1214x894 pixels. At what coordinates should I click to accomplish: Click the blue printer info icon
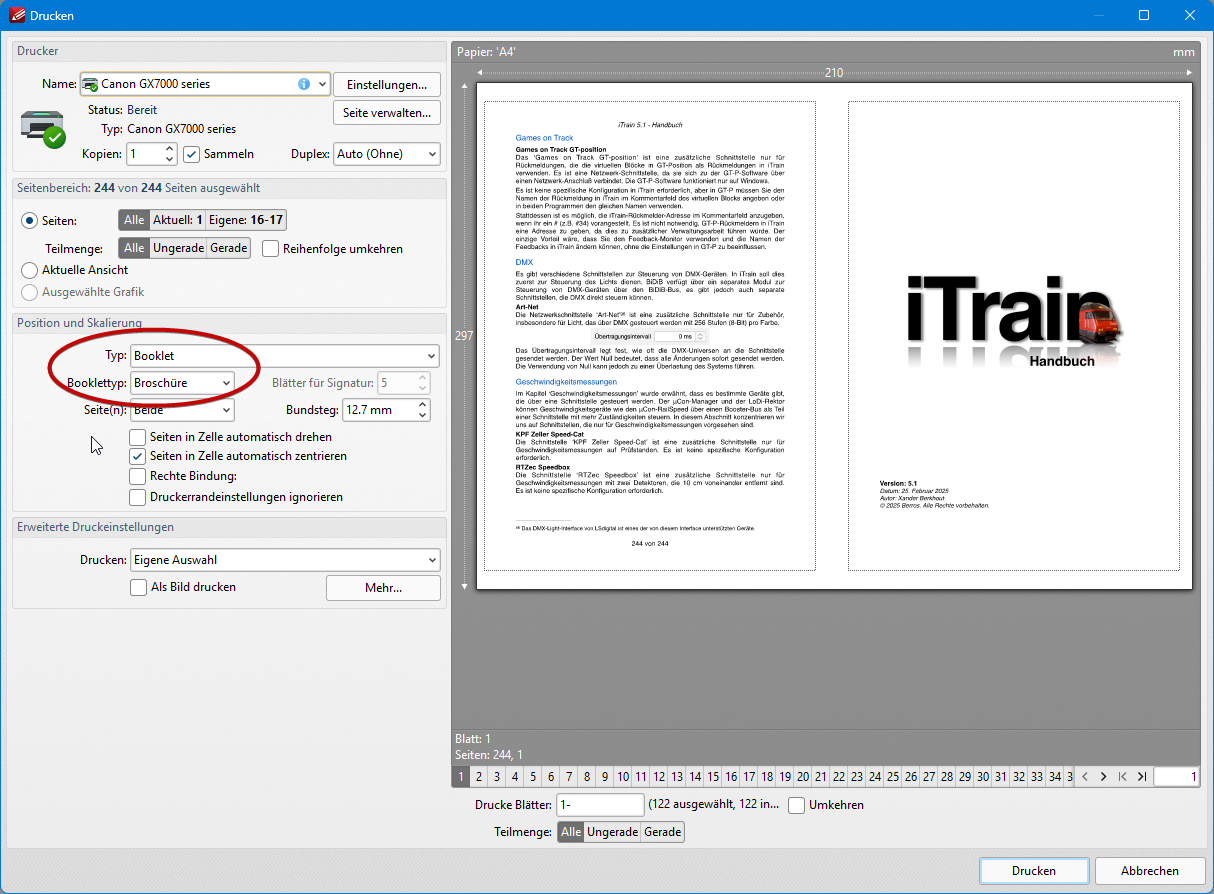click(x=304, y=85)
